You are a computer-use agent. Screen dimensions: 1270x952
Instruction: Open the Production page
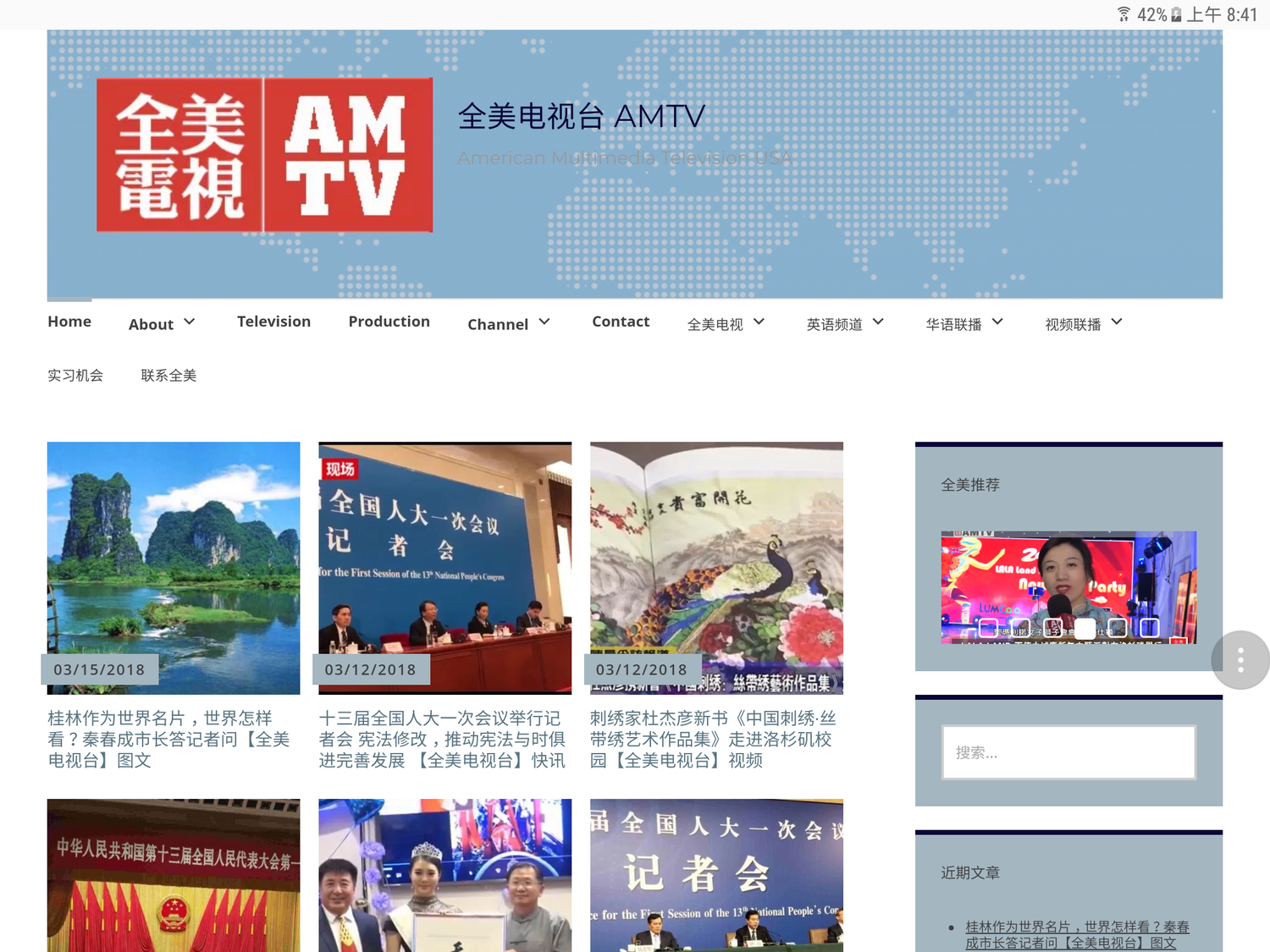click(x=389, y=322)
